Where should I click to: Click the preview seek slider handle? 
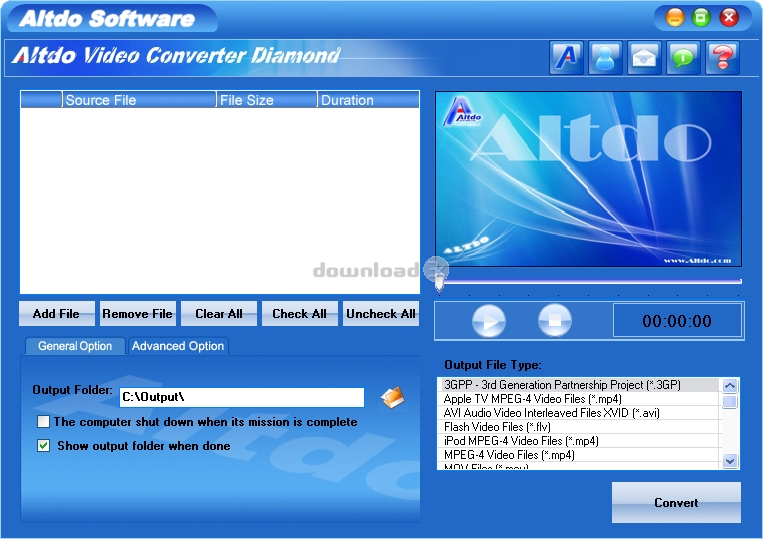click(x=439, y=282)
